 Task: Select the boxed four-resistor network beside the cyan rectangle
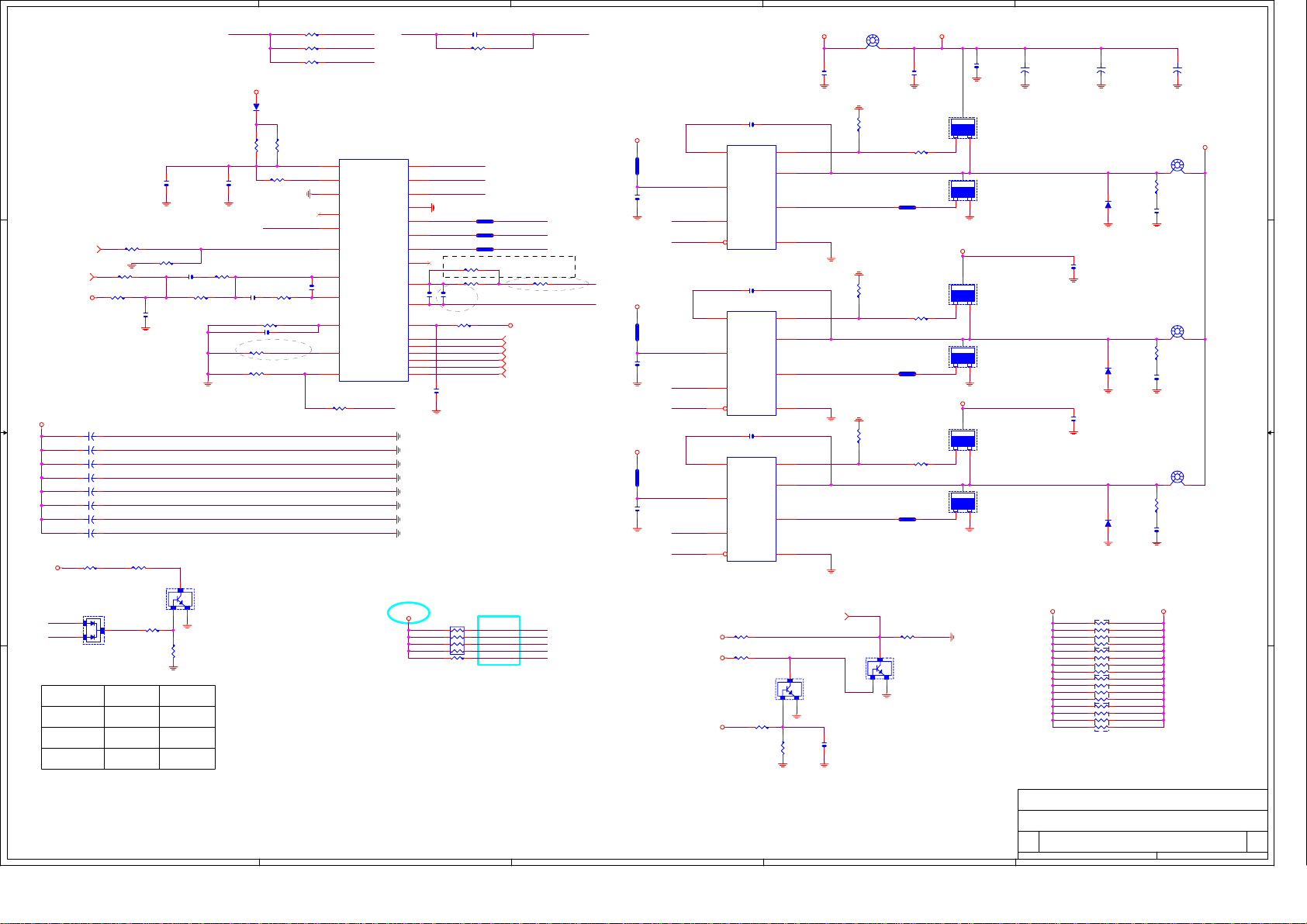coord(458,642)
